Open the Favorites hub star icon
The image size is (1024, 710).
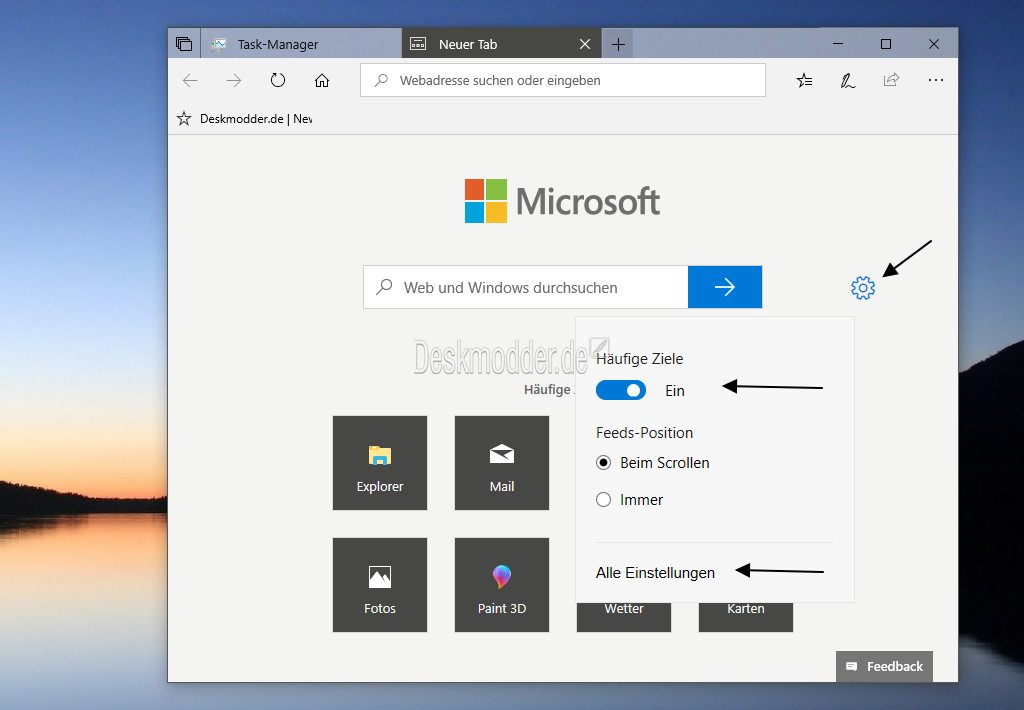[804, 80]
